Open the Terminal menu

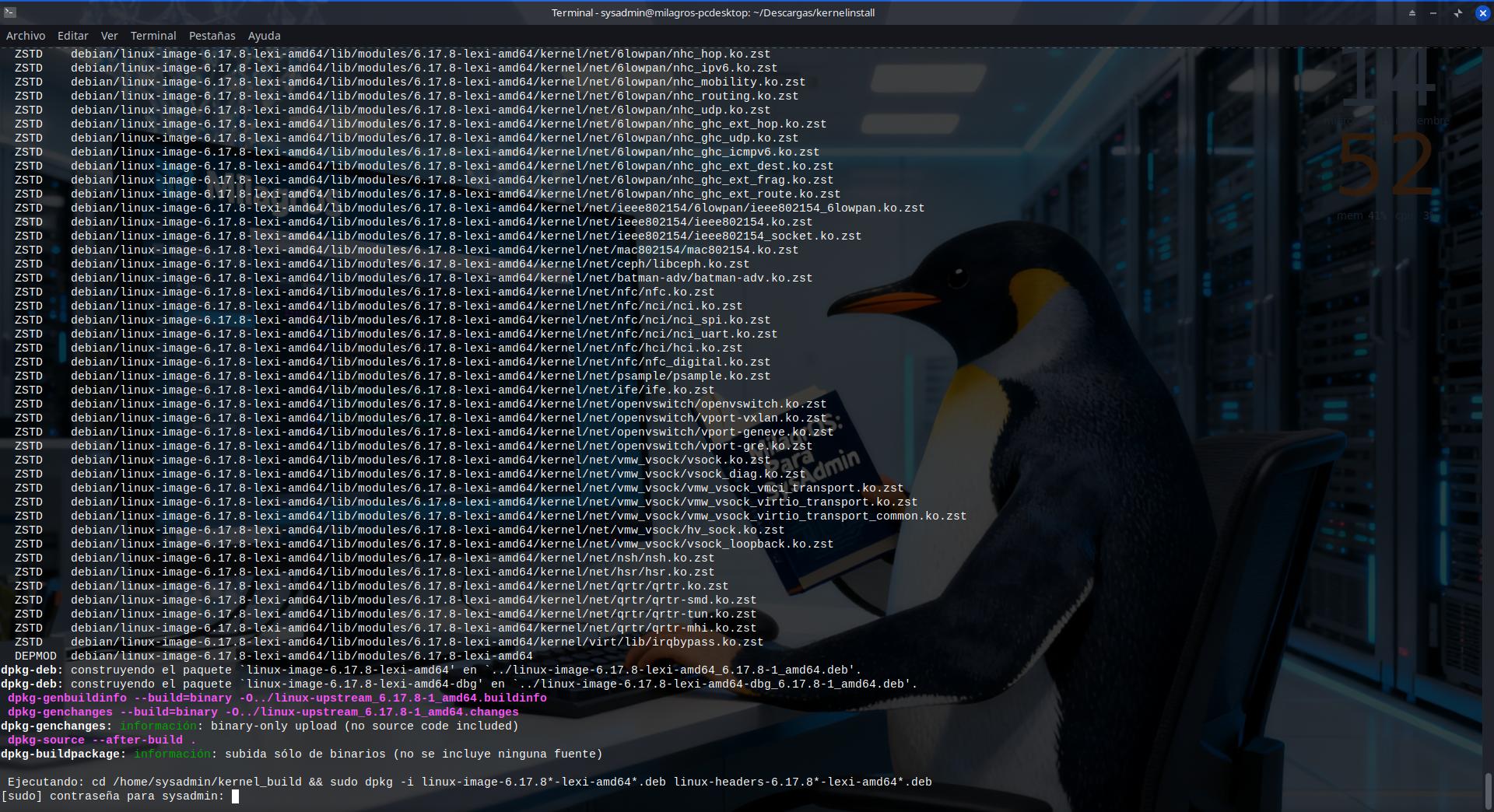[153, 36]
